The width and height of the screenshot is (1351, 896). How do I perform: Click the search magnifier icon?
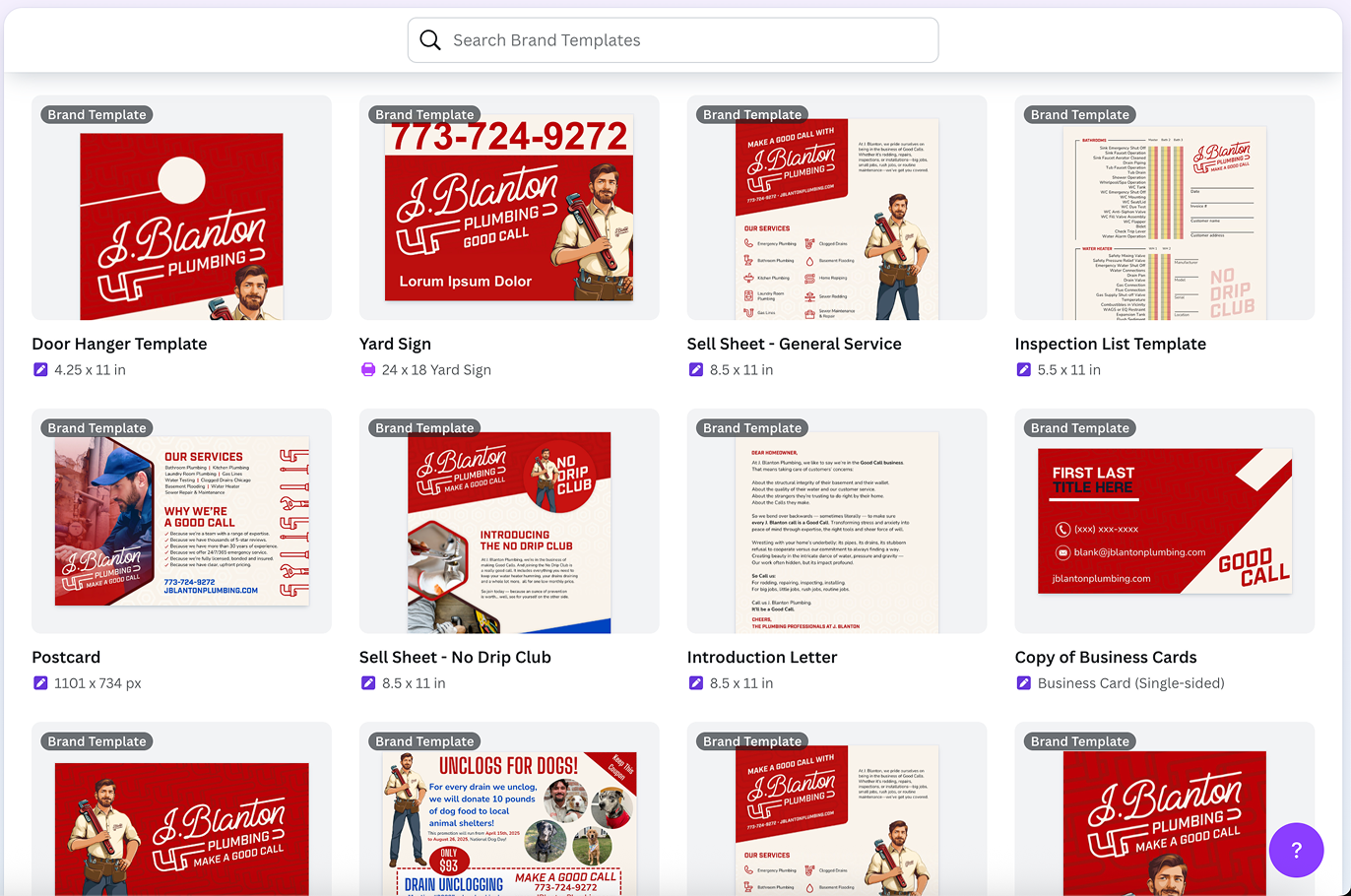tap(430, 40)
